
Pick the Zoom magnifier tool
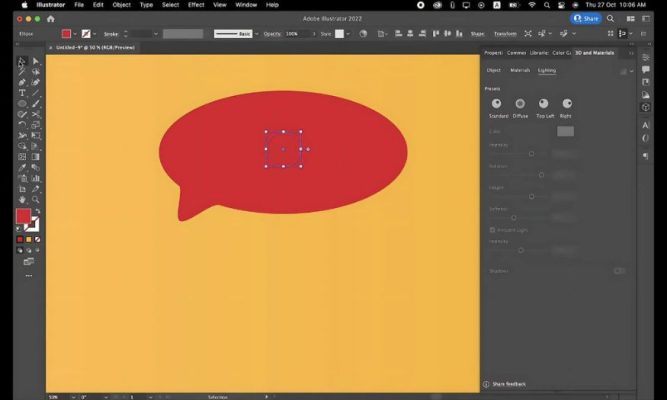tap(36, 199)
